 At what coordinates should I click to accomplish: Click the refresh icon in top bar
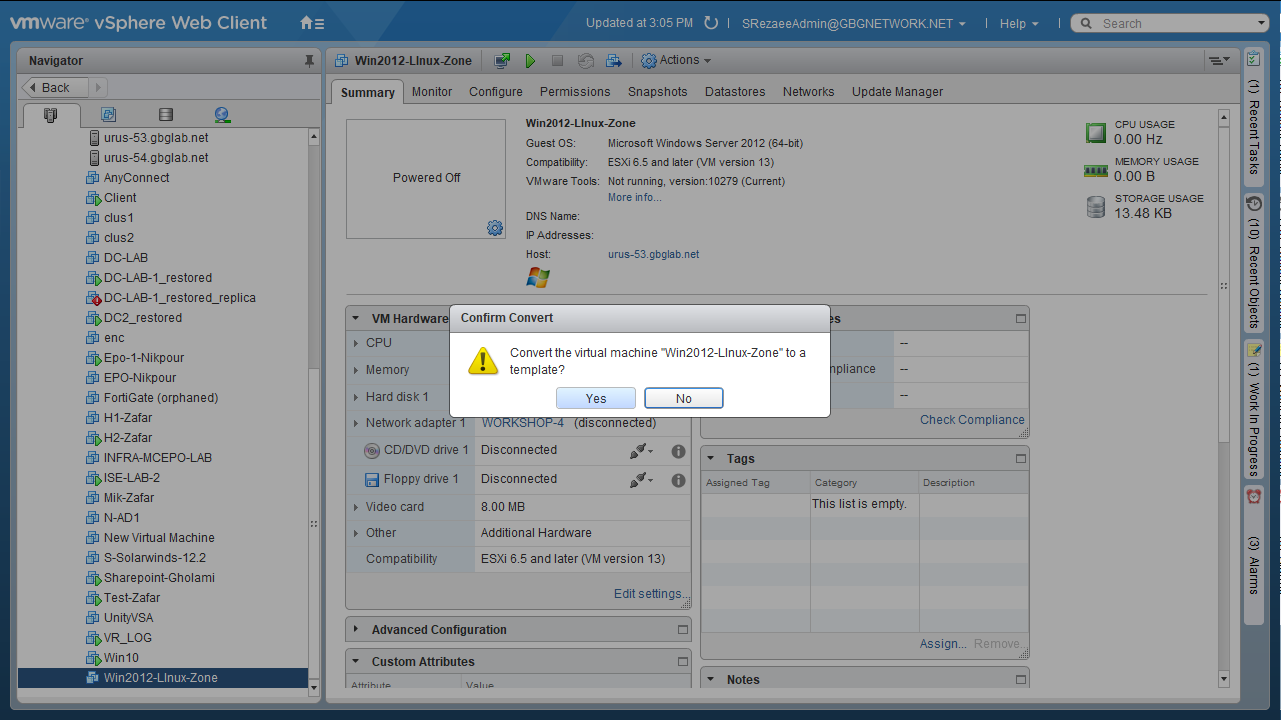pyautogui.click(x=711, y=23)
